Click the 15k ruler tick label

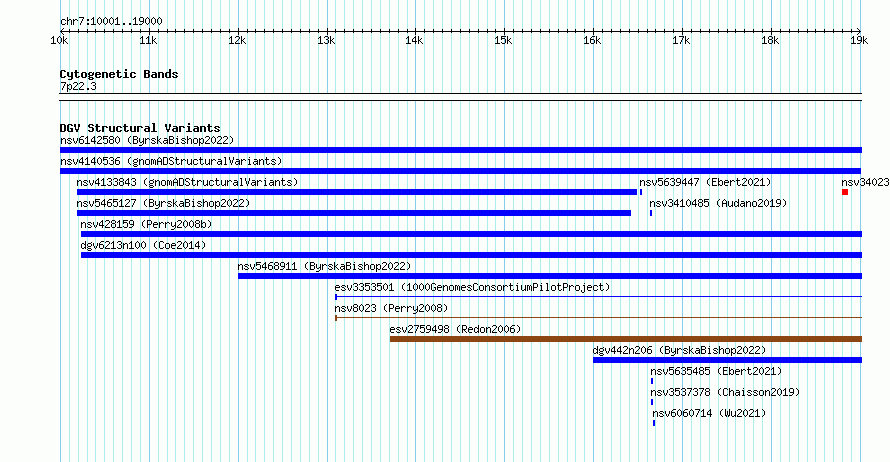503,40
